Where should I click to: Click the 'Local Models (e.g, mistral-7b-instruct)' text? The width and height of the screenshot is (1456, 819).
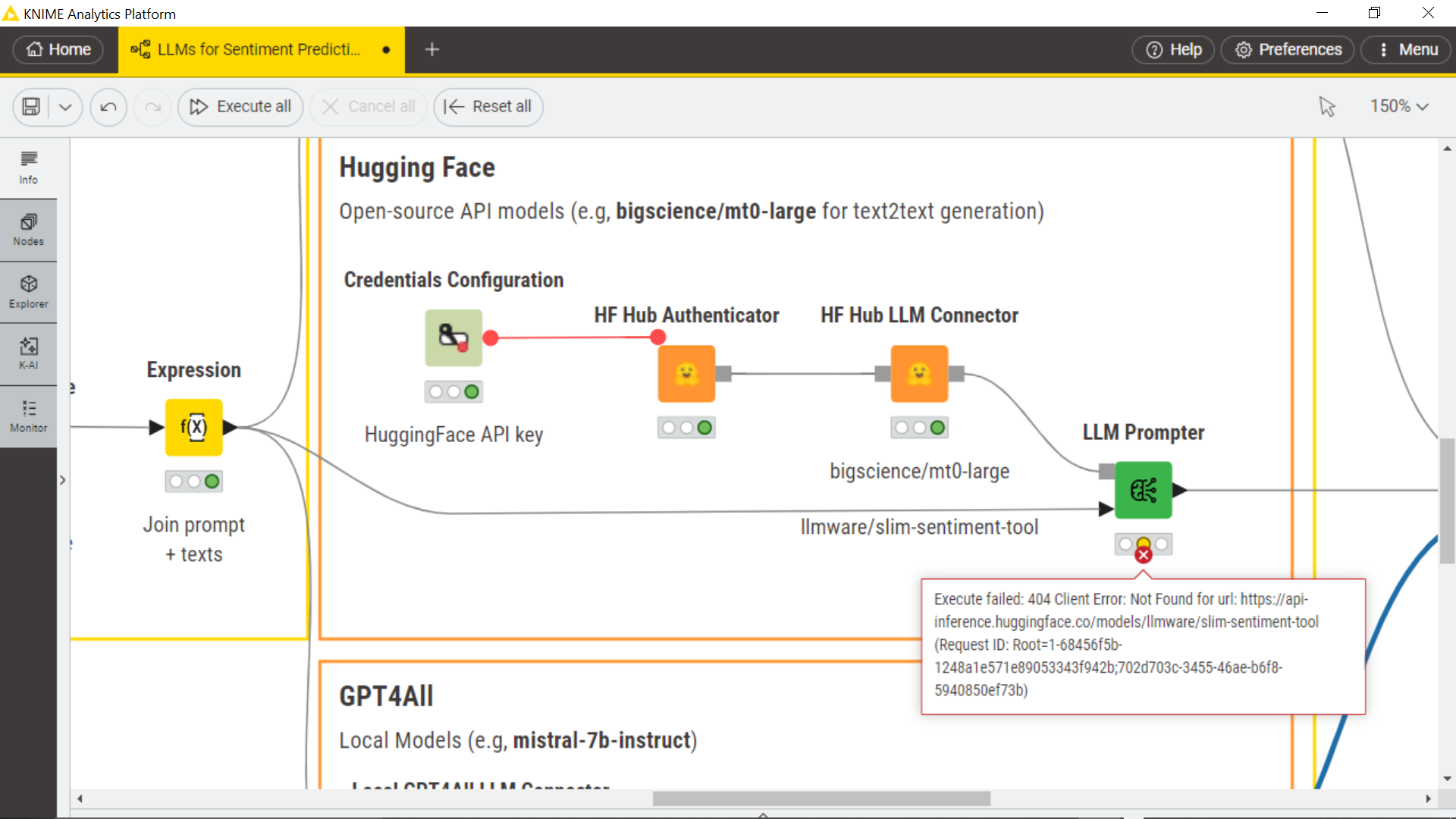point(518,740)
